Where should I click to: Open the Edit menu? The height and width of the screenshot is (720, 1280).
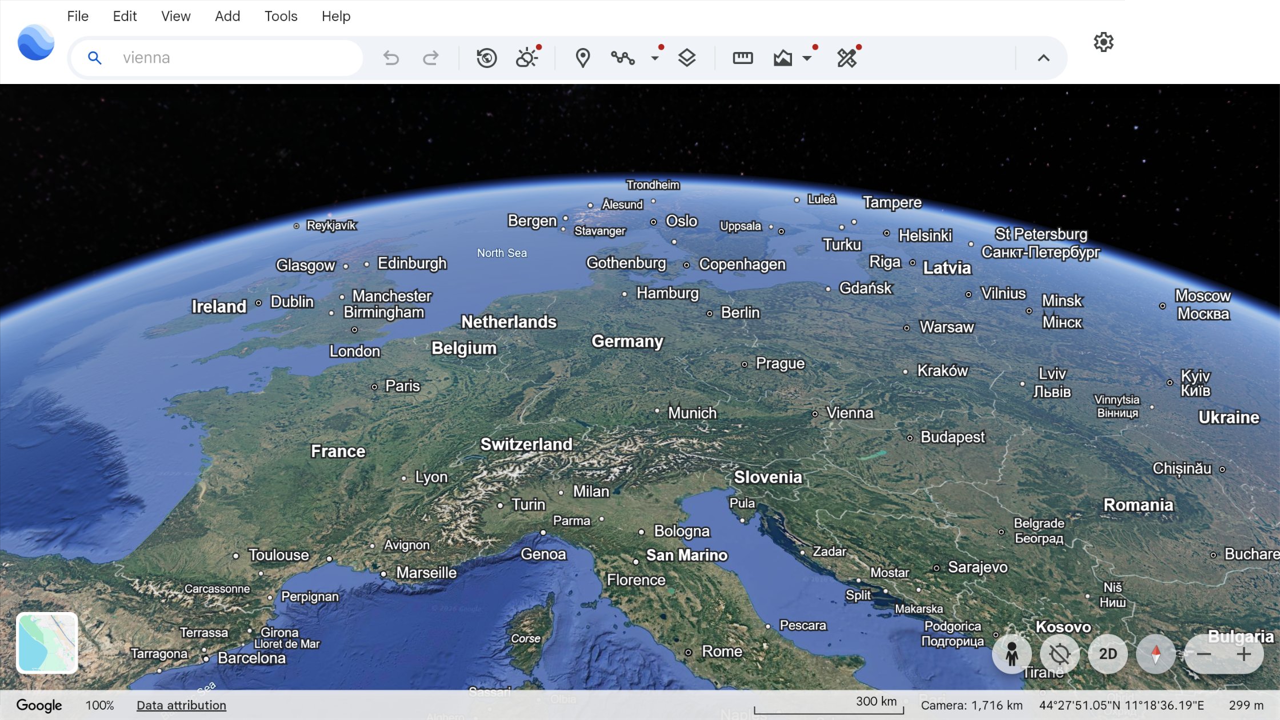125,16
